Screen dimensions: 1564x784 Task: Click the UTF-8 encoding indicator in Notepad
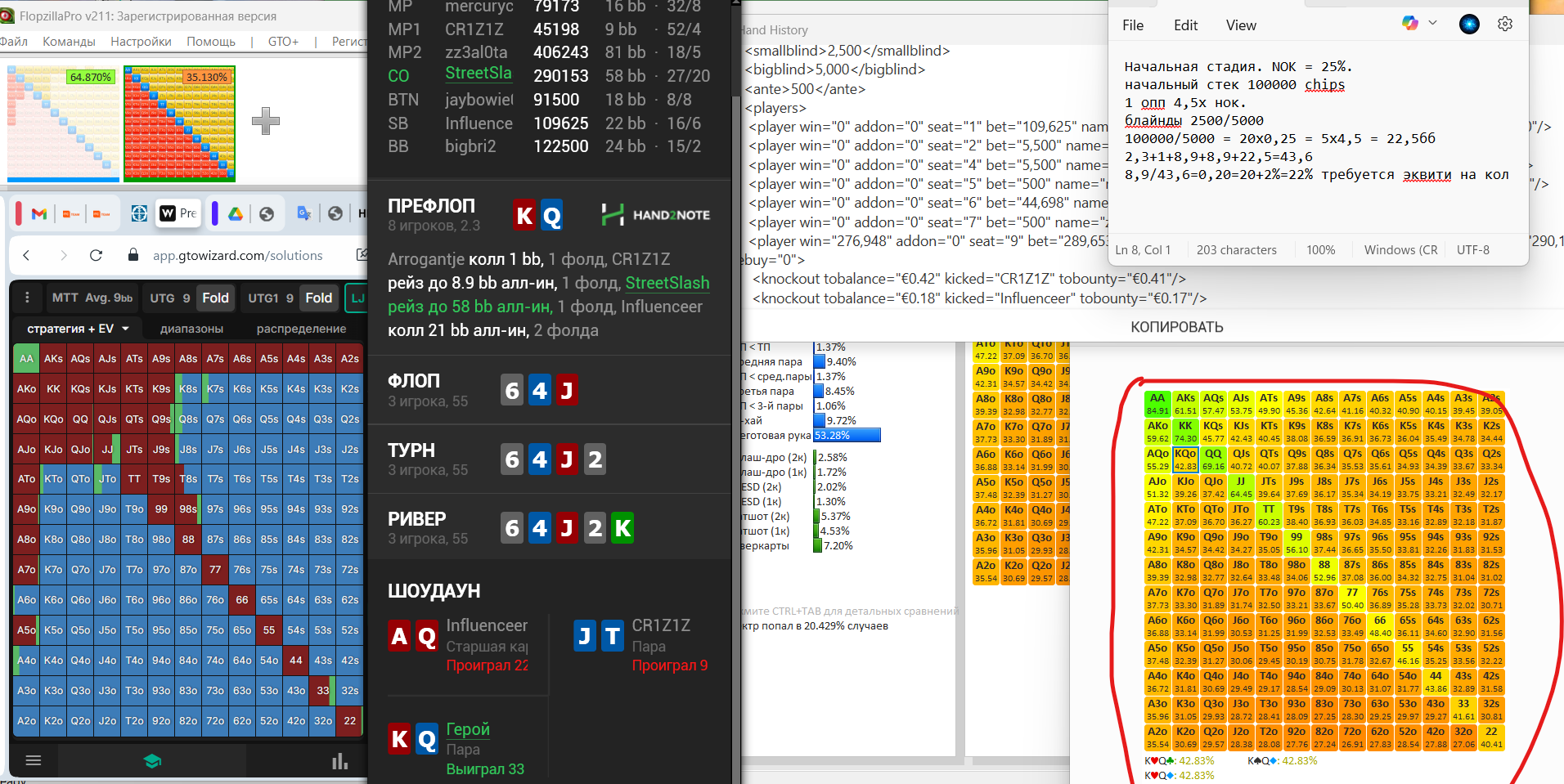tap(1472, 250)
